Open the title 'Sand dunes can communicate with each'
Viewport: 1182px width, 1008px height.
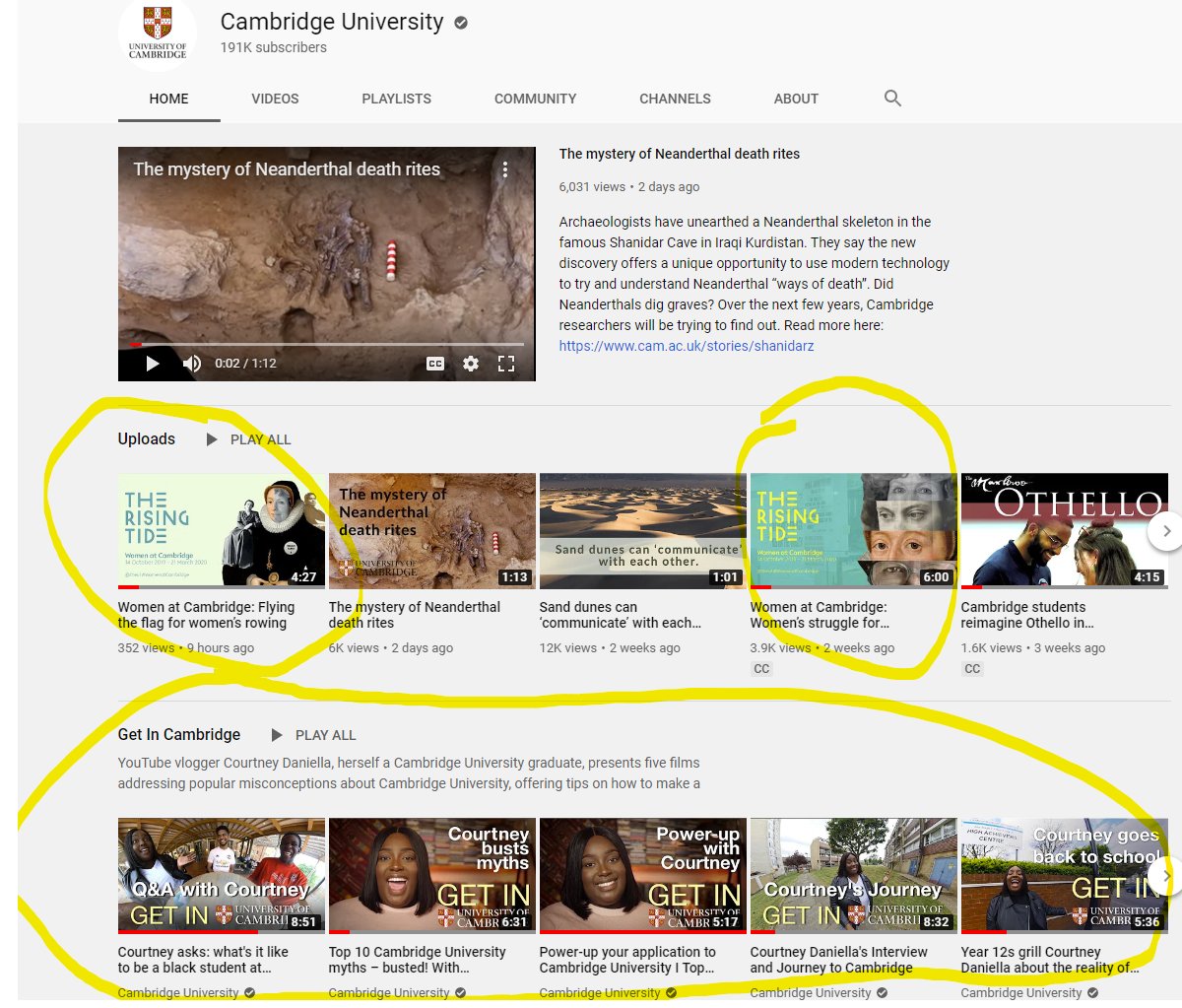click(621, 615)
